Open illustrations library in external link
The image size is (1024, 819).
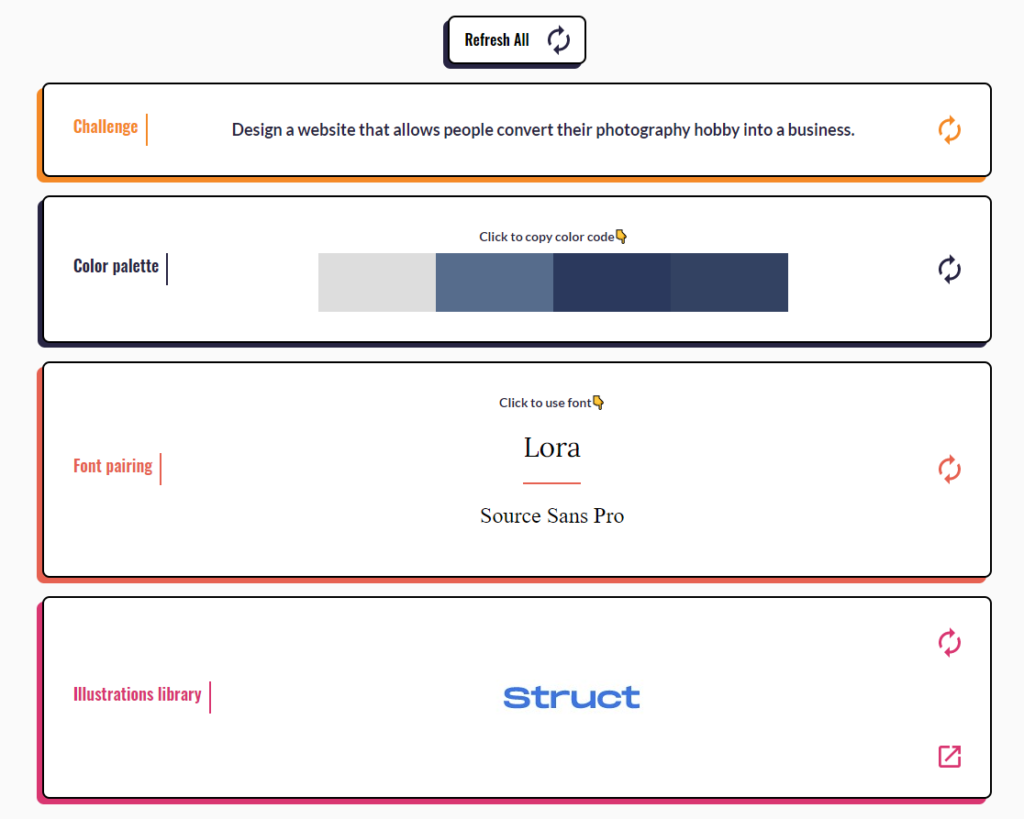click(x=949, y=756)
